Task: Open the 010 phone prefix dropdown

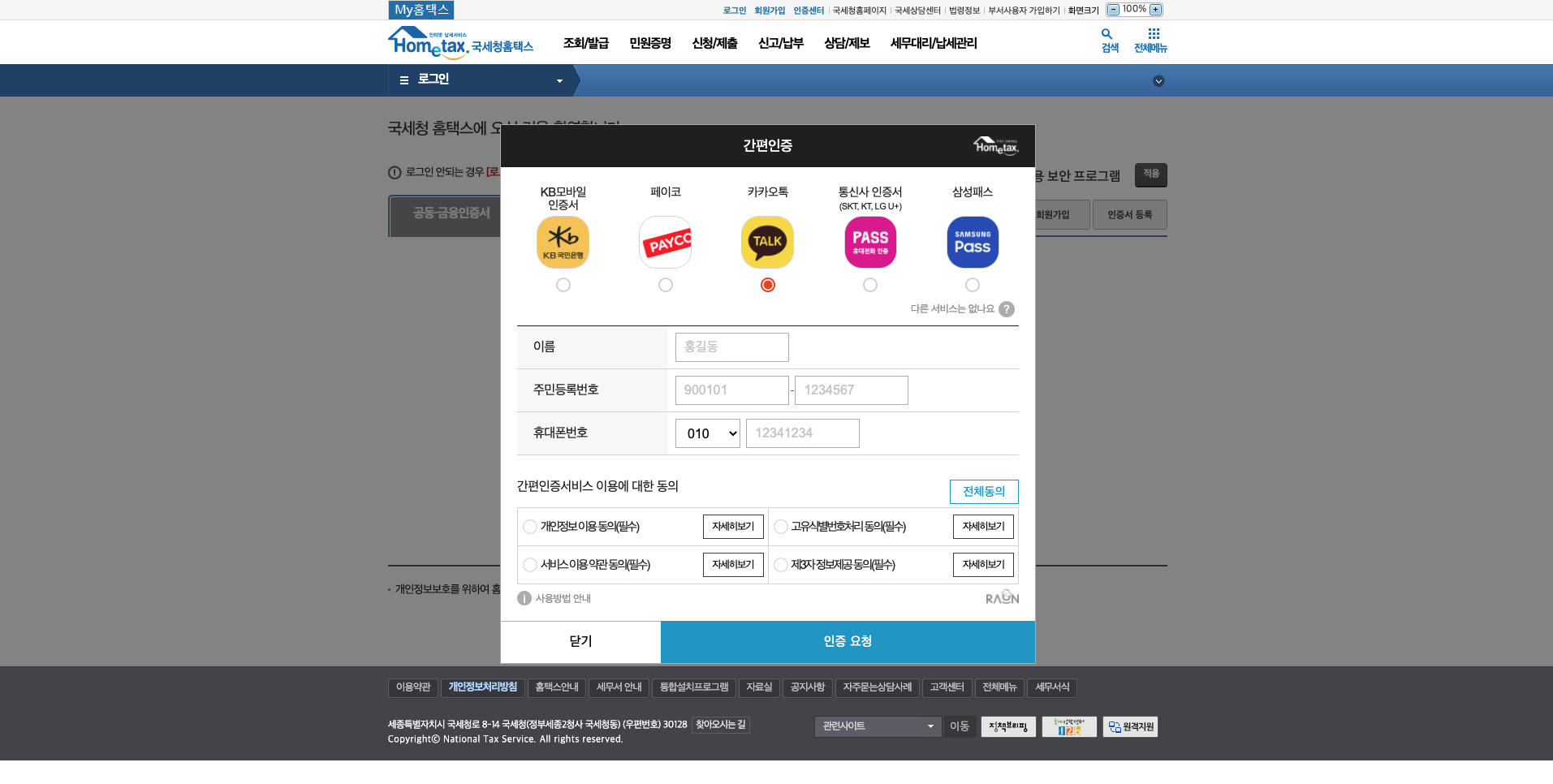Action: 708,433
